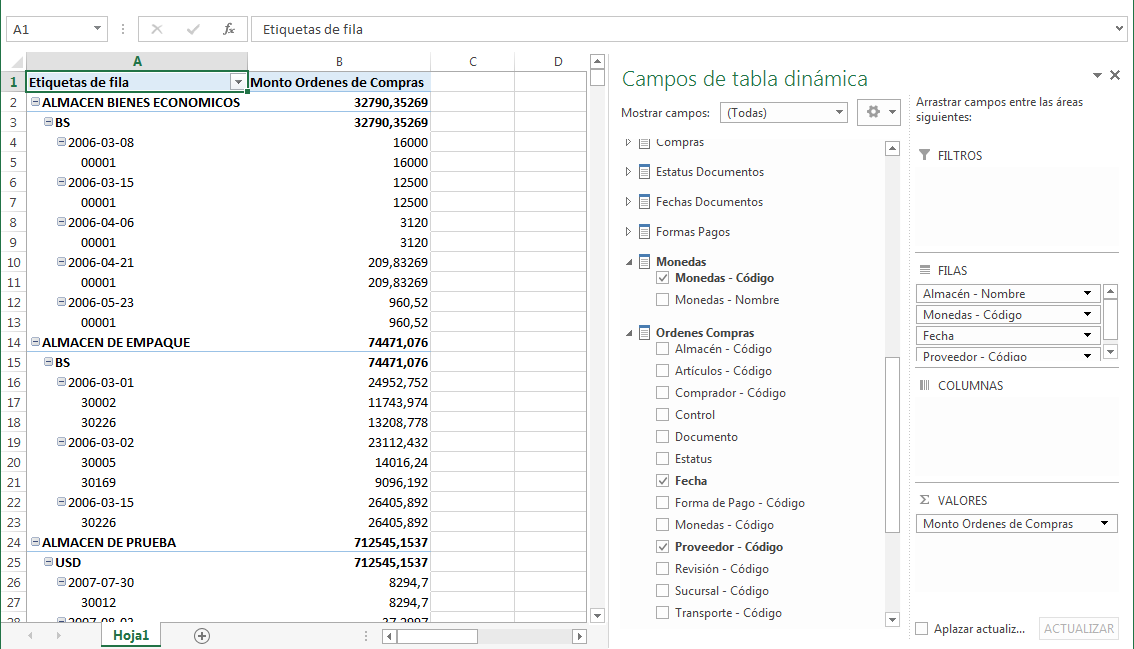
Task: Click the filter funnel icon beside FILTROS
Action: point(925,155)
